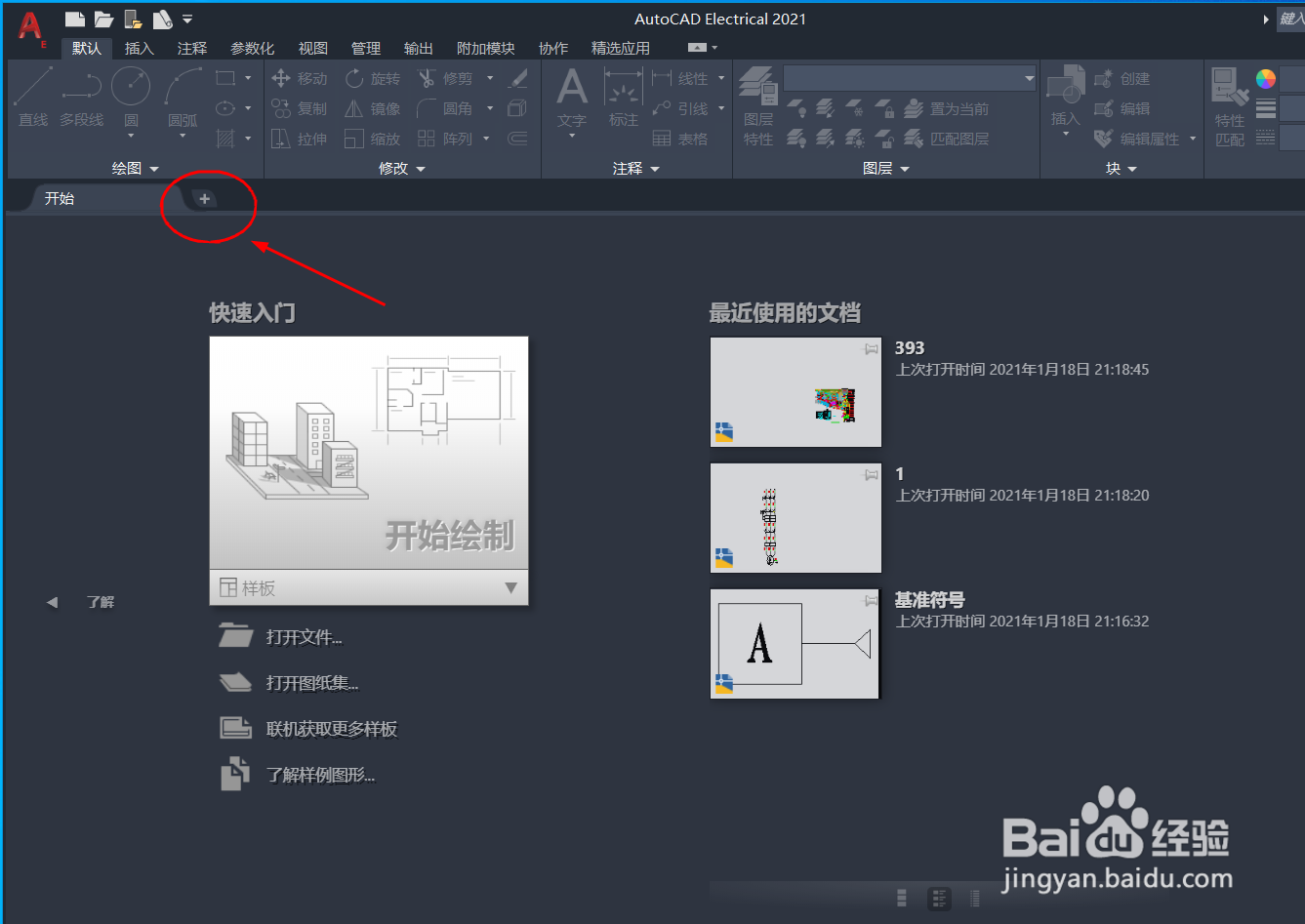Click the 复制 (Copy) tool

coord(300,108)
